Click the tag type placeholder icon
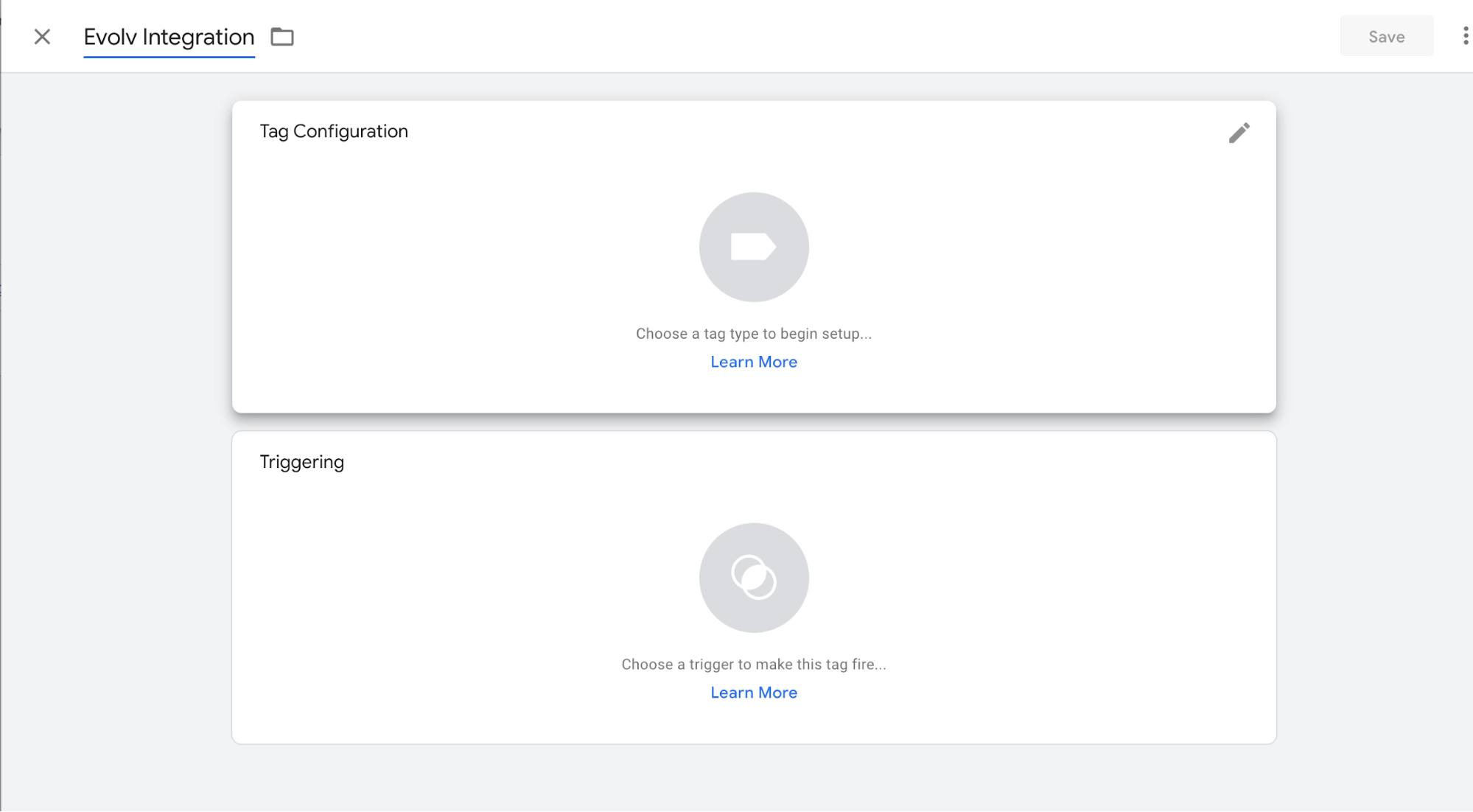Screen dimensions: 1473x812 pyautogui.click(x=753, y=247)
